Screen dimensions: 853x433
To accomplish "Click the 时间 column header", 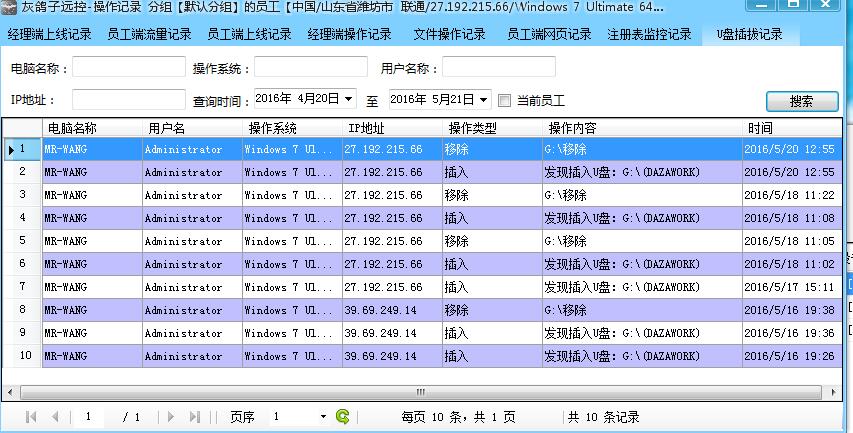I will pos(760,128).
